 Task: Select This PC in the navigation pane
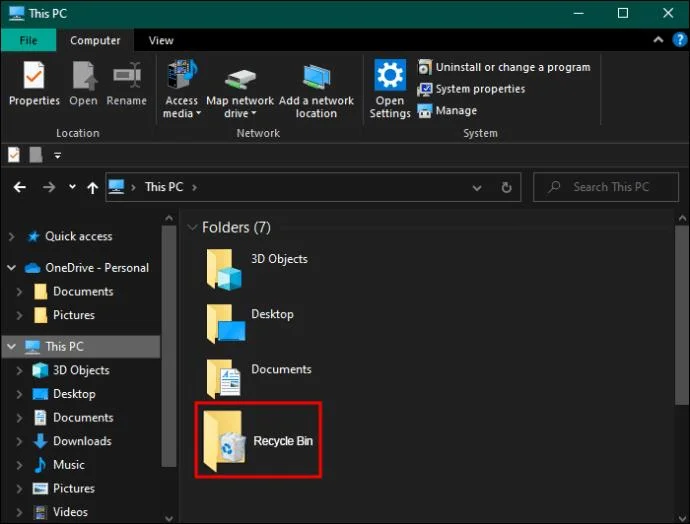coord(64,347)
